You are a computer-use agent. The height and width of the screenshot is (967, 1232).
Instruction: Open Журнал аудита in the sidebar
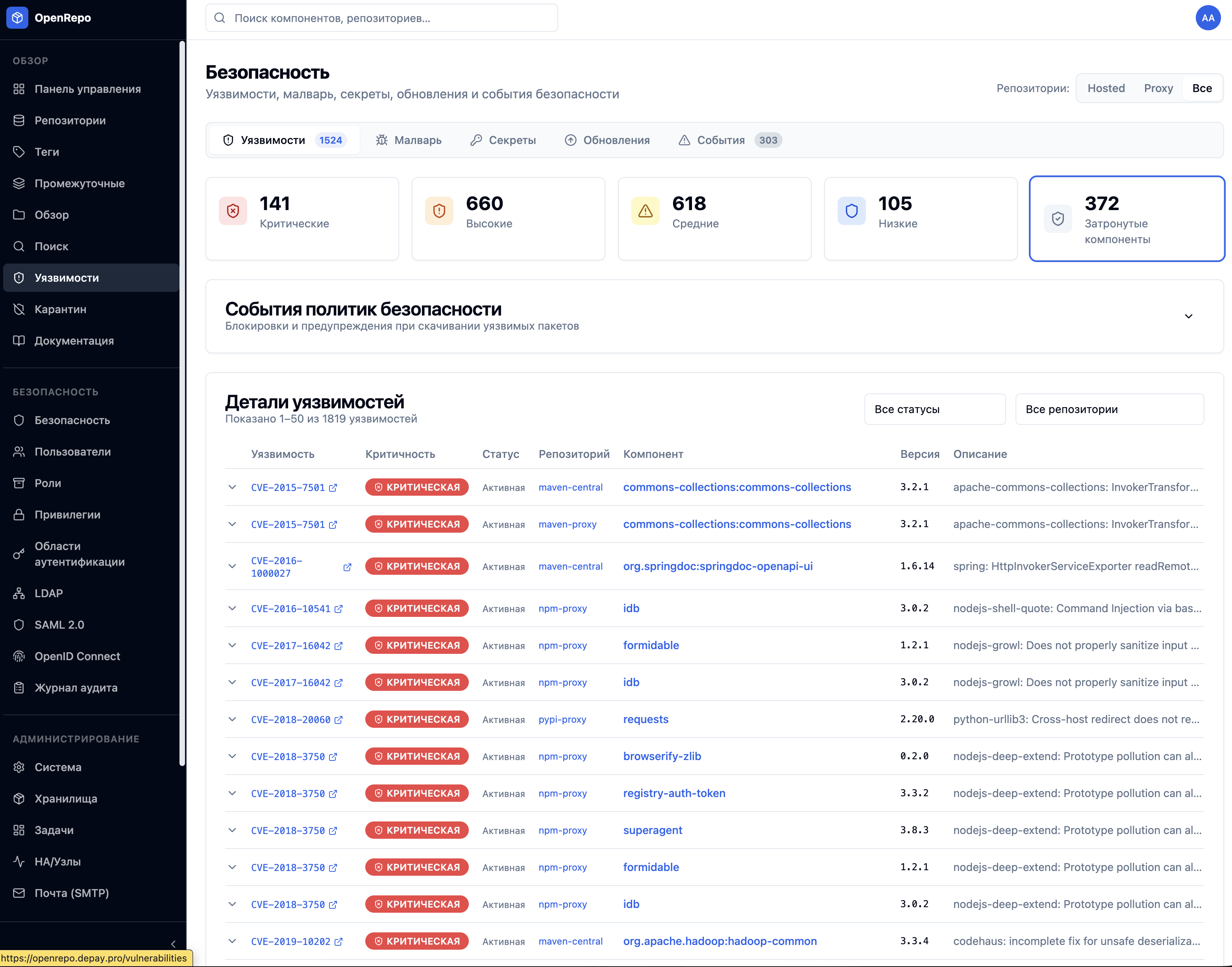click(x=91, y=688)
